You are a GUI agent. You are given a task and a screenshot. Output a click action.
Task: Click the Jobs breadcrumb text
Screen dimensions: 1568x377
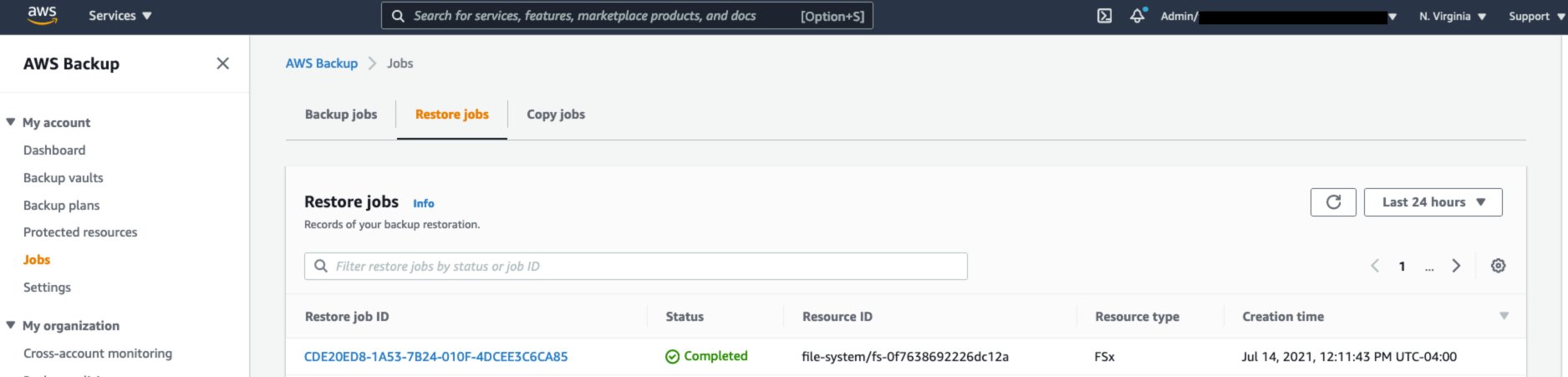[400, 64]
